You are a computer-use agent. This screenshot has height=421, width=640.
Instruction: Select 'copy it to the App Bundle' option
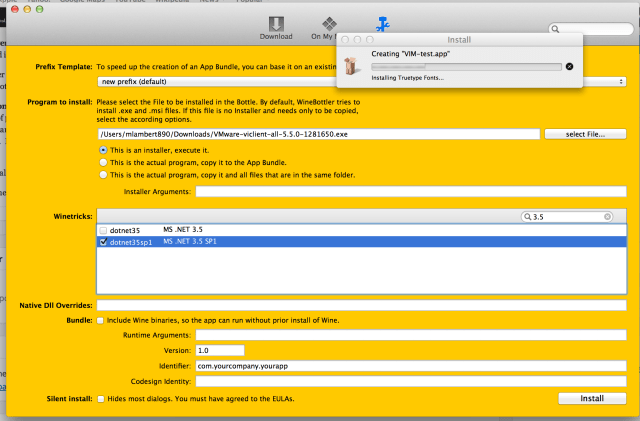click(x=103, y=163)
